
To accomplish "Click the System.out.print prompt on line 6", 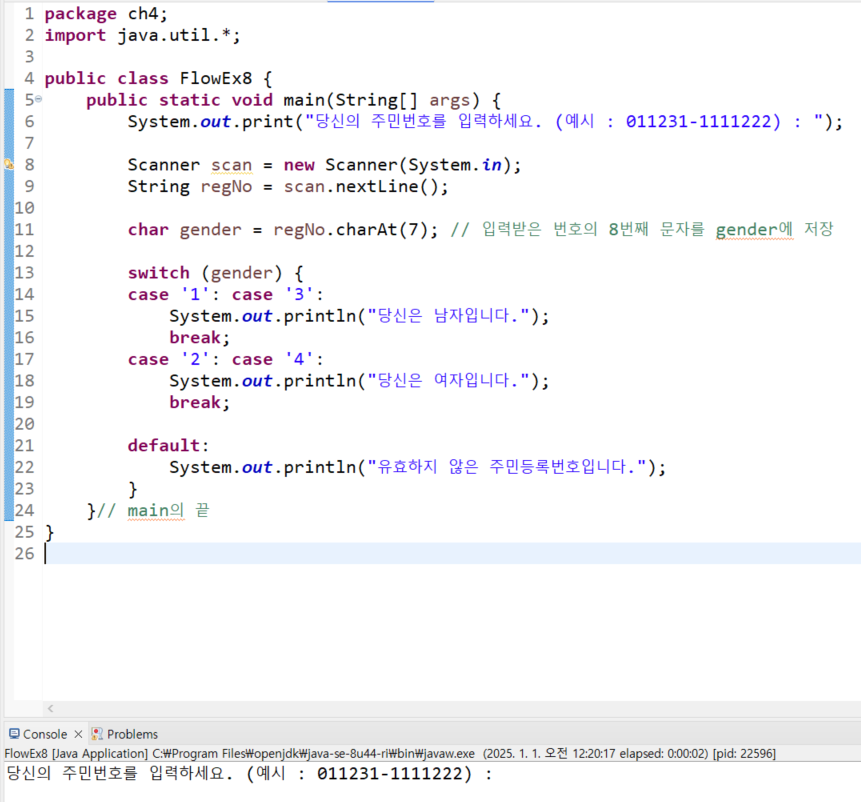I will pos(485,121).
